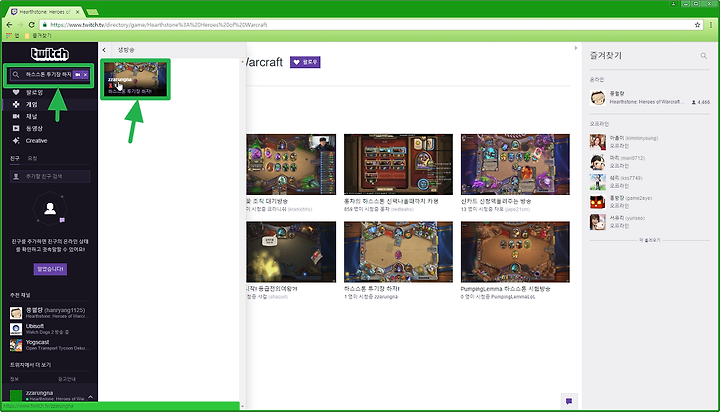Open the smoky board stream thumbnail in the second row

coord(291,252)
